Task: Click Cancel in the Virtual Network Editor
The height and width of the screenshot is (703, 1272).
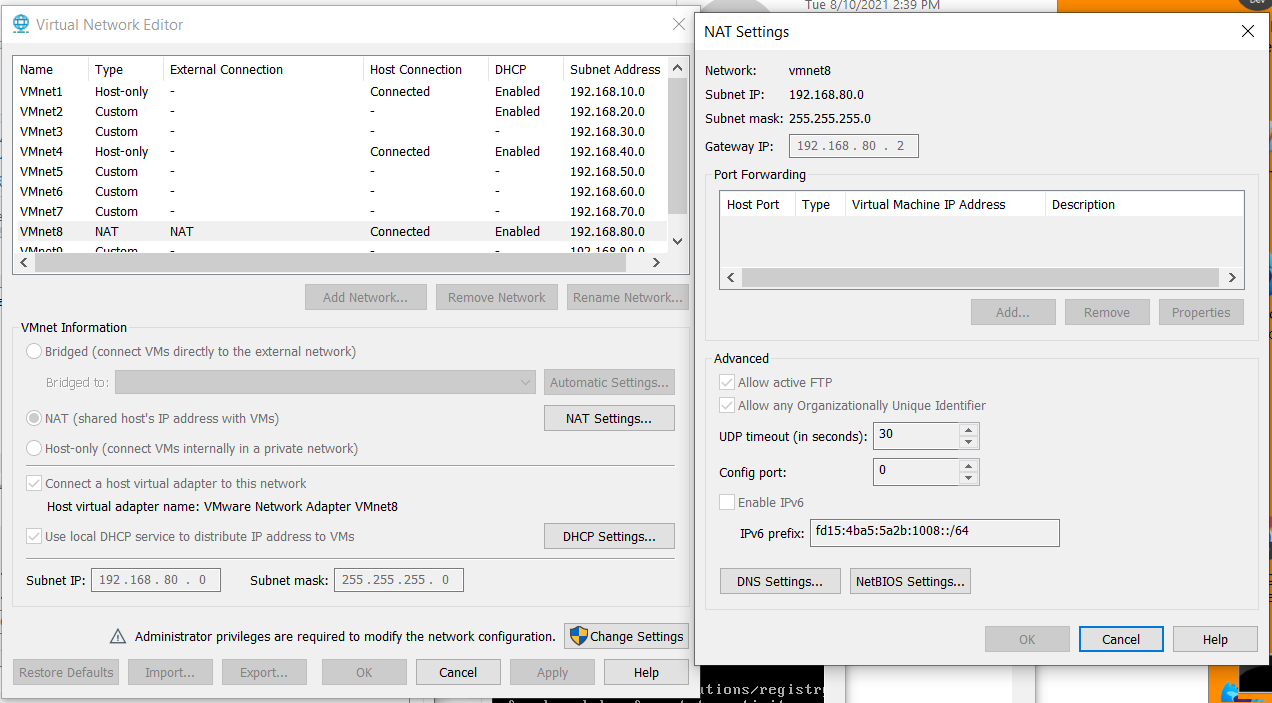Action: tap(458, 672)
